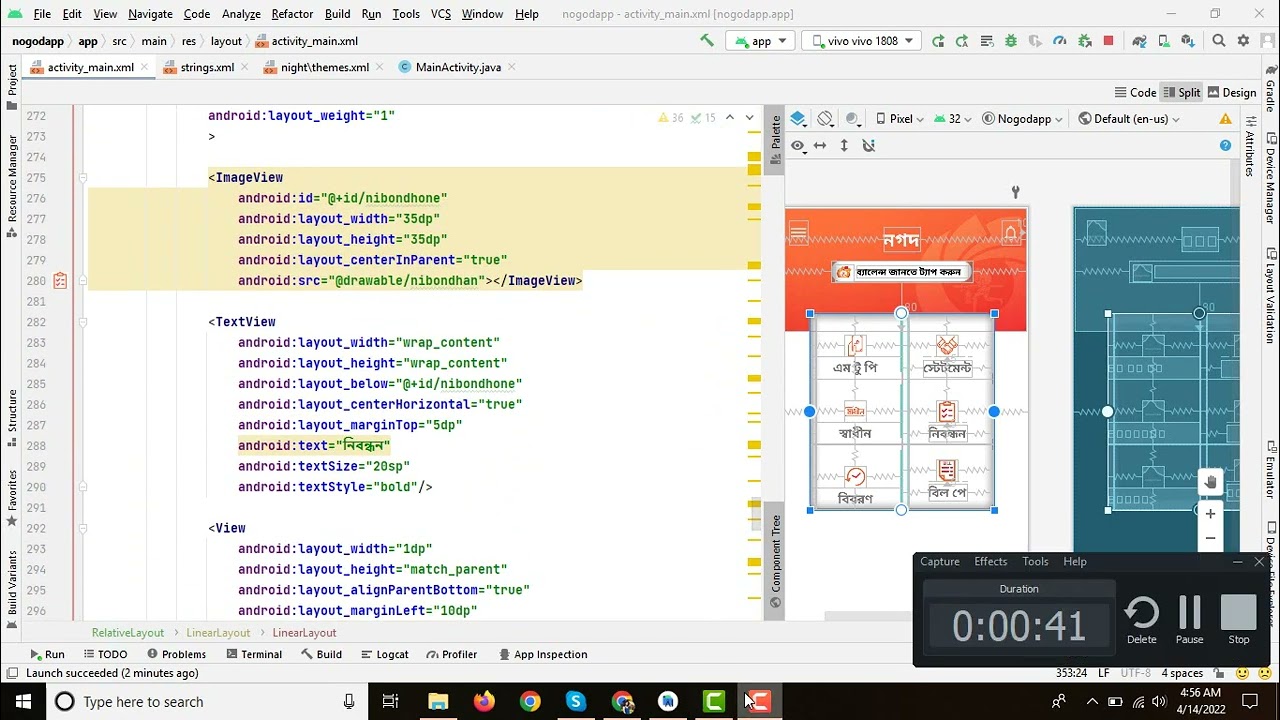This screenshot has width=1280, height=720.
Task: Open the File menu
Action: point(42,14)
